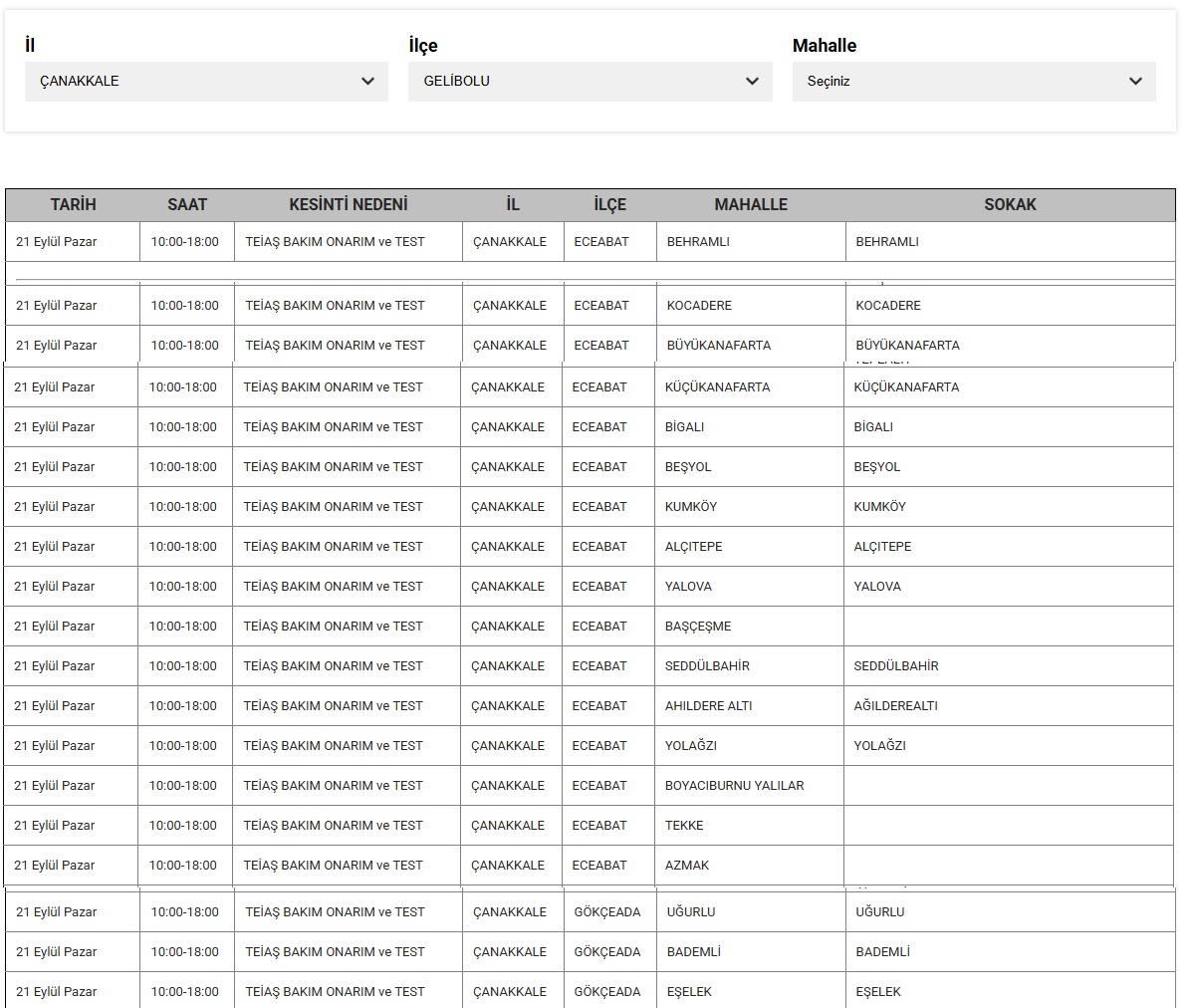1186x1008 pixels.
Task: Click the TARİH column header
Action: (74, 204)
